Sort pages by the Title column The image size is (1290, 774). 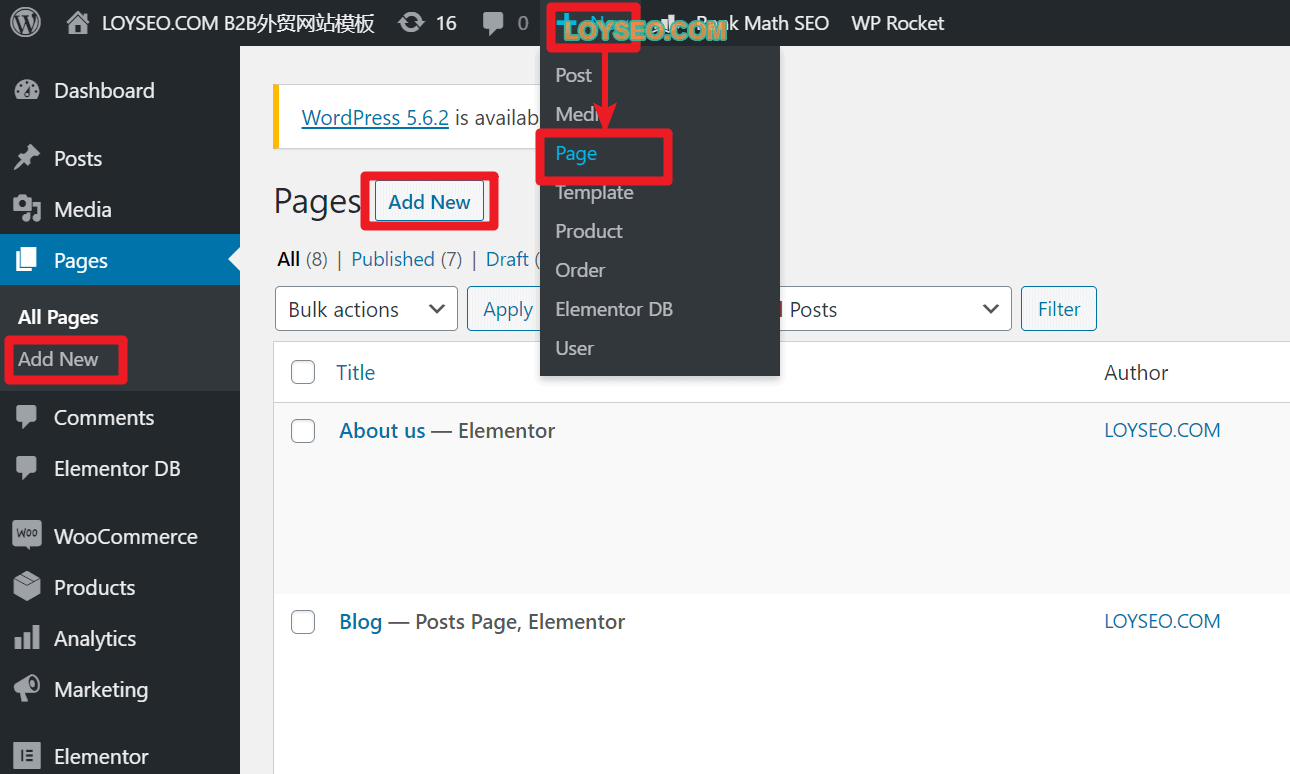tap(355, 373)
